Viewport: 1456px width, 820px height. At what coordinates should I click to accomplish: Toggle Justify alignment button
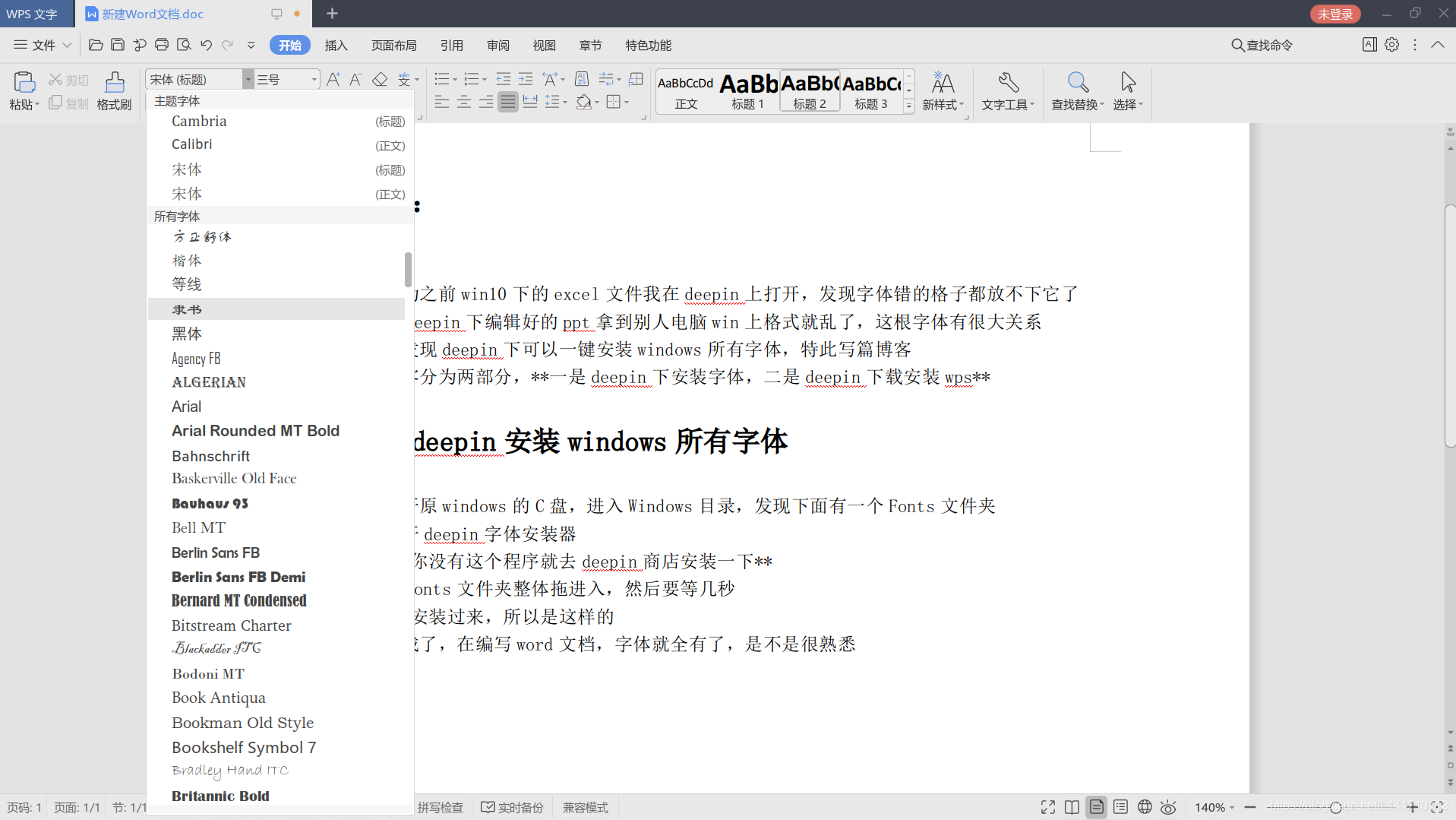click(x=508, y=102)
